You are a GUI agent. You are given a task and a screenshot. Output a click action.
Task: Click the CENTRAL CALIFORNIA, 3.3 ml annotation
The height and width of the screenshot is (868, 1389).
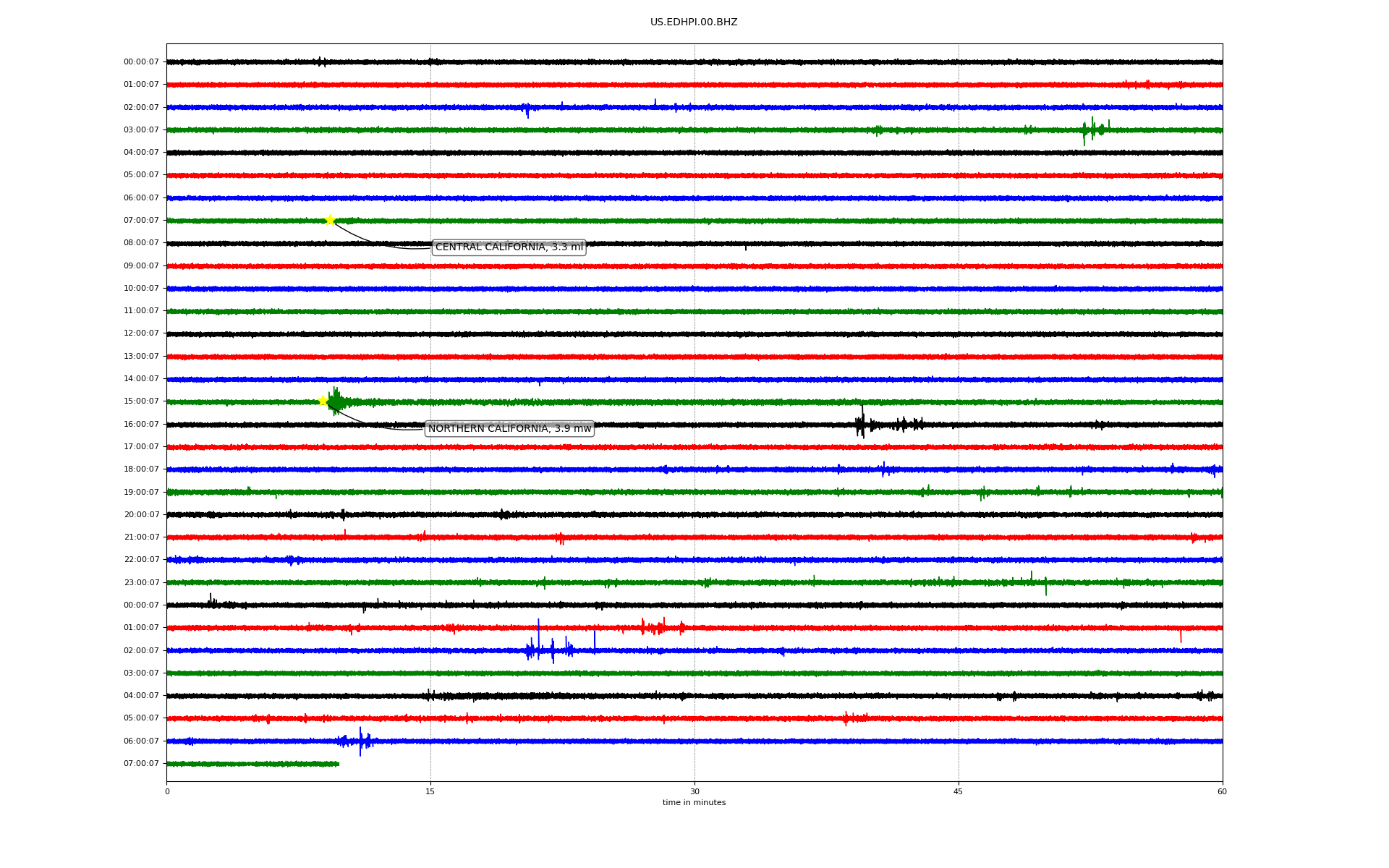pyautogui.click(x=509, y=247)
